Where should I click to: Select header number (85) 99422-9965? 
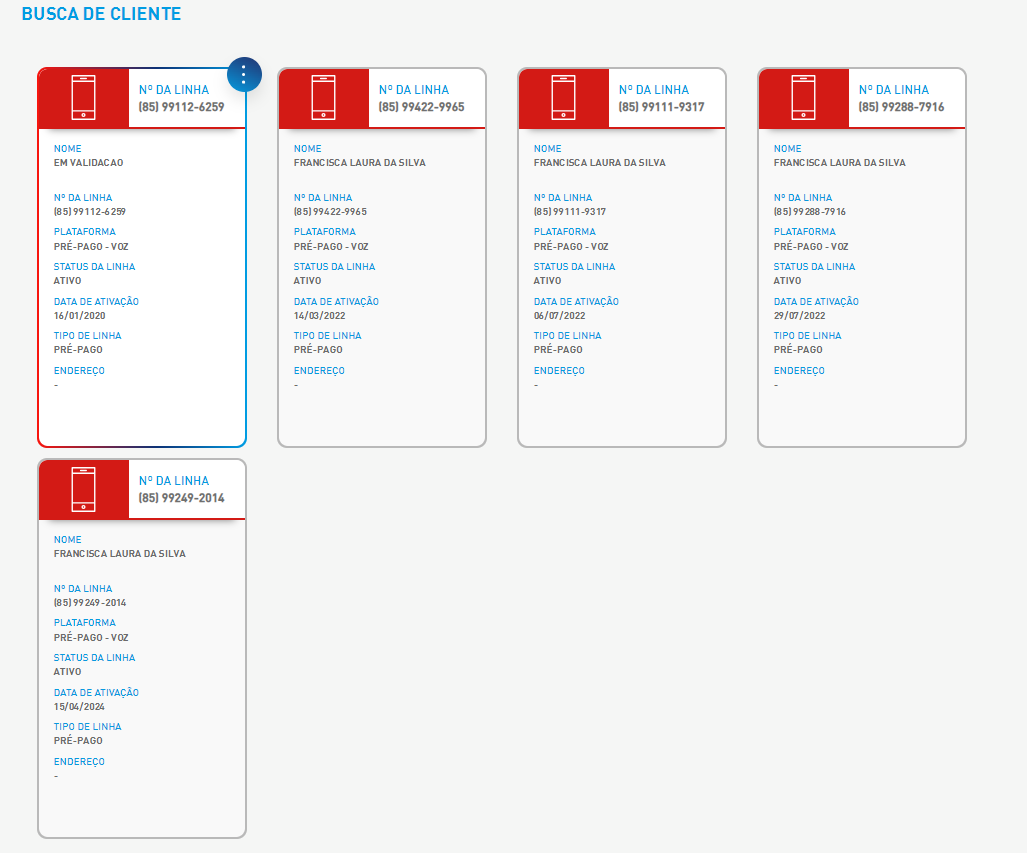422,107
